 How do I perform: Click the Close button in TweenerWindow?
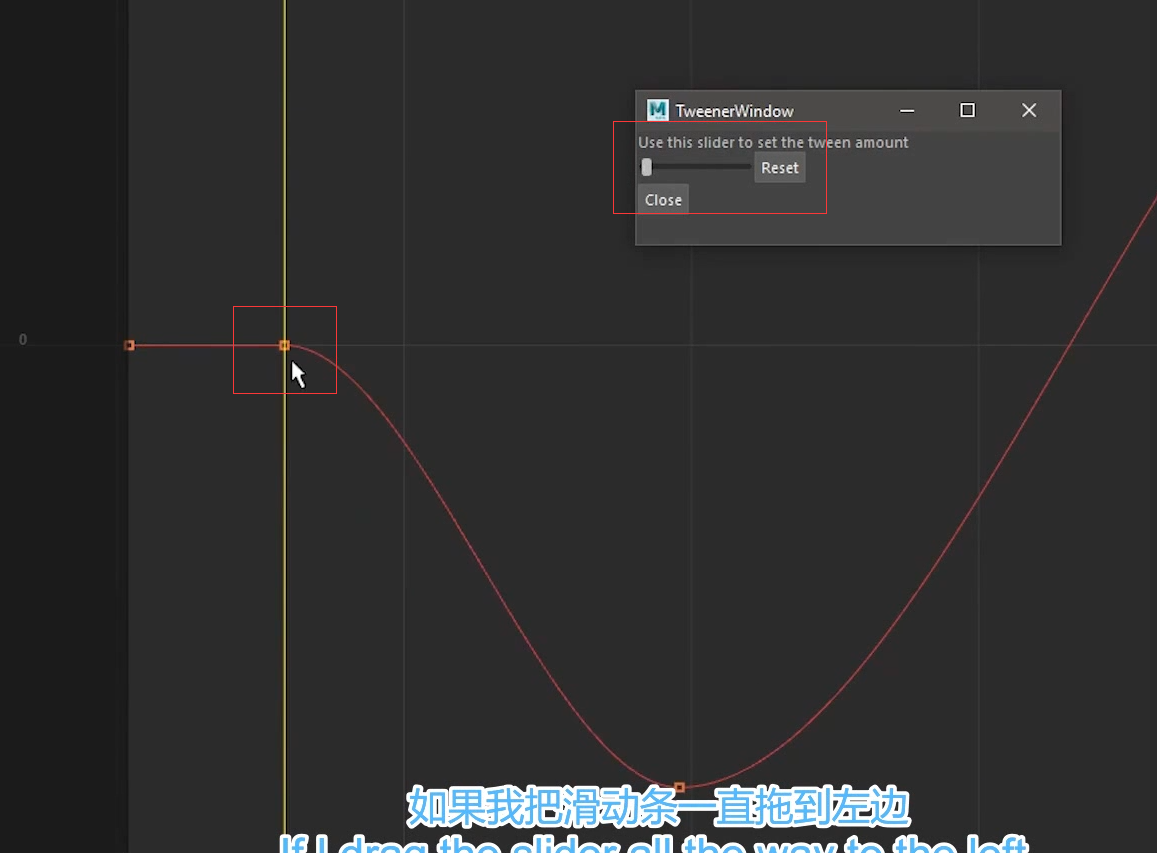pyautogui.click(x=663, y=200)
